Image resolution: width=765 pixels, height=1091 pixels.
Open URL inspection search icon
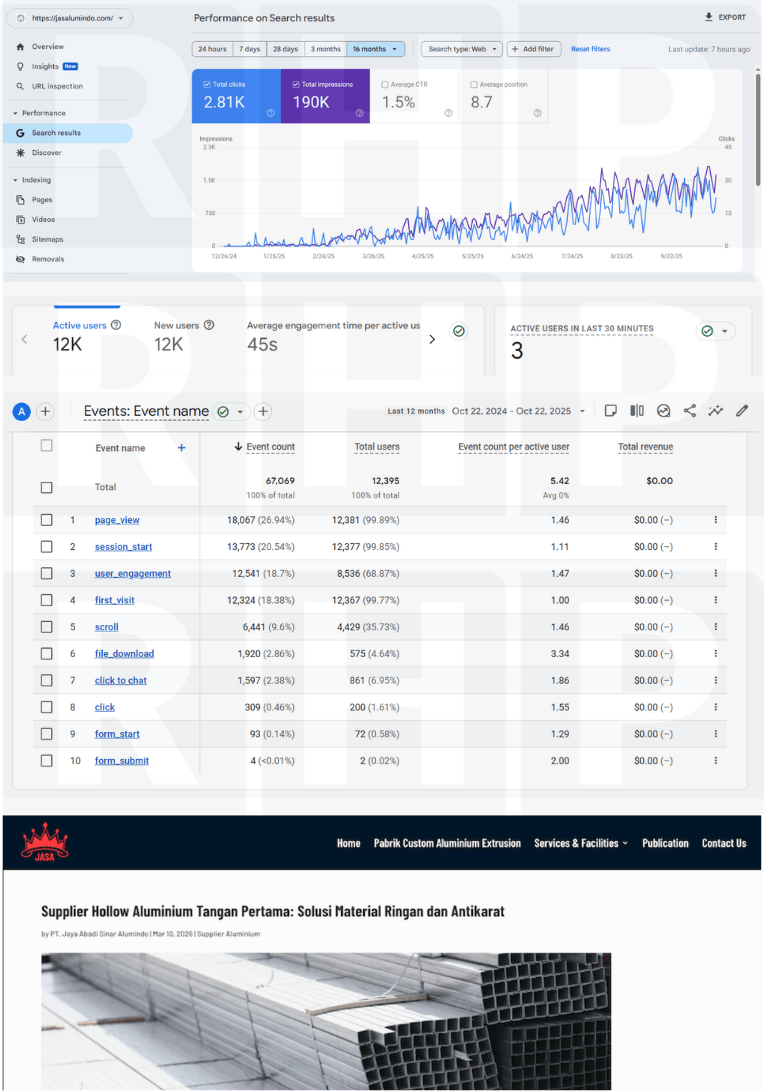pos(21,86)
